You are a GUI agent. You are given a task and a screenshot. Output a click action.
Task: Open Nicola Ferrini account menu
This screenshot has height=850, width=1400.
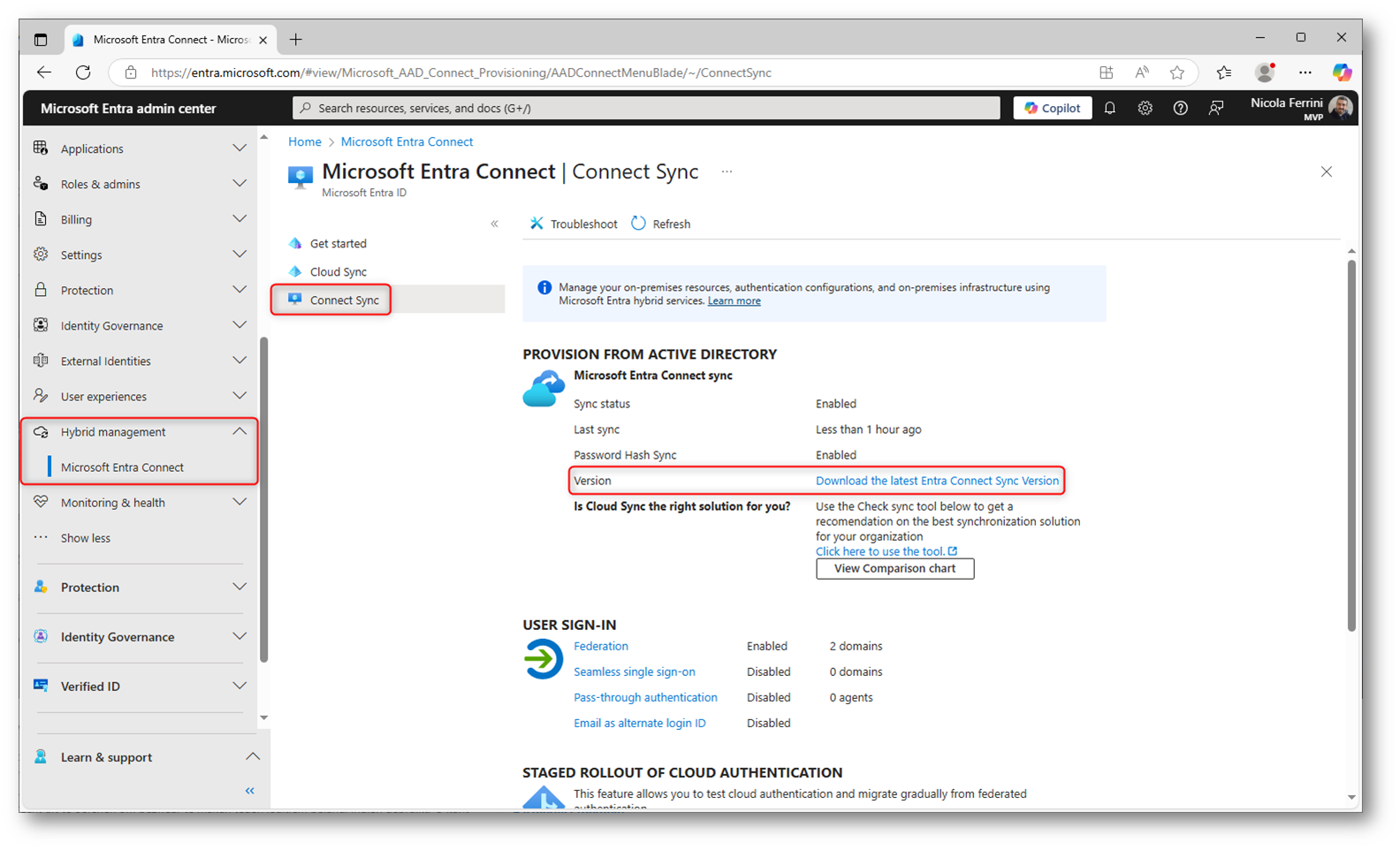[x=1302, y=108]
